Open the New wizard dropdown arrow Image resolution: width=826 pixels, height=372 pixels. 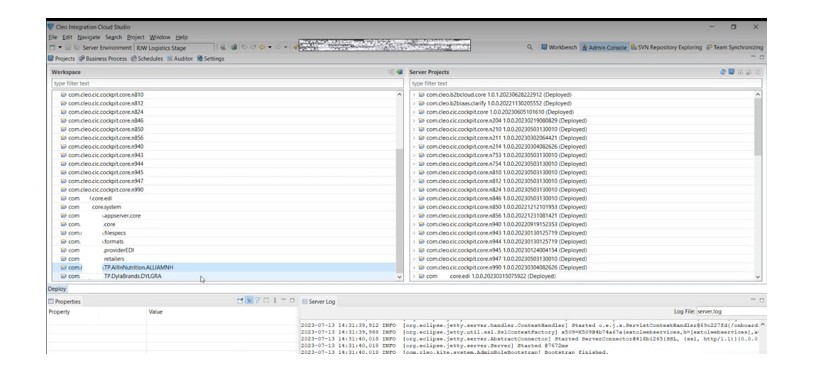coord(60,47)
